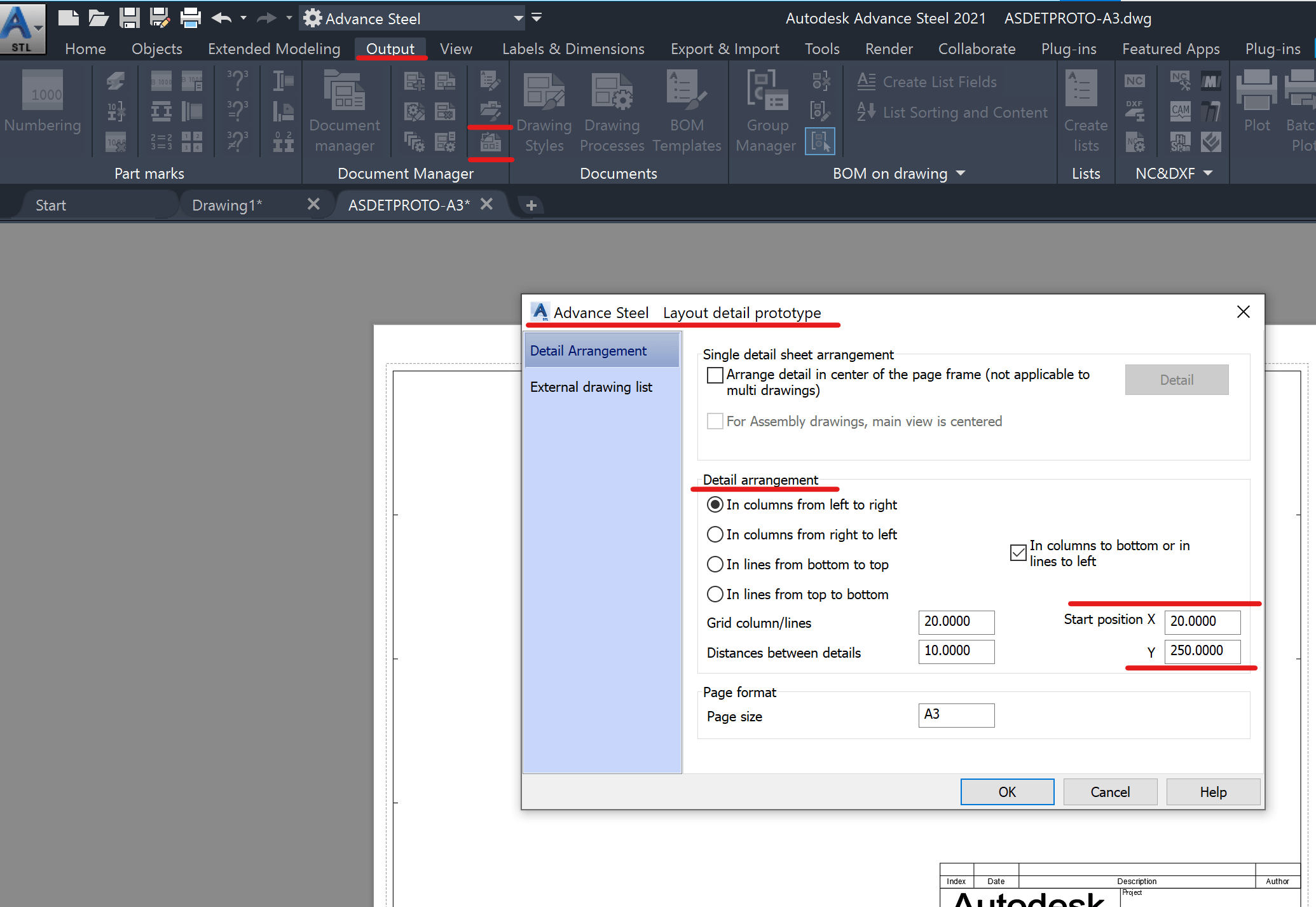Expand the NC&DXF panel dropdown
The height and width of the screenshot is (907, 1316).
[x=1208, y=174]
